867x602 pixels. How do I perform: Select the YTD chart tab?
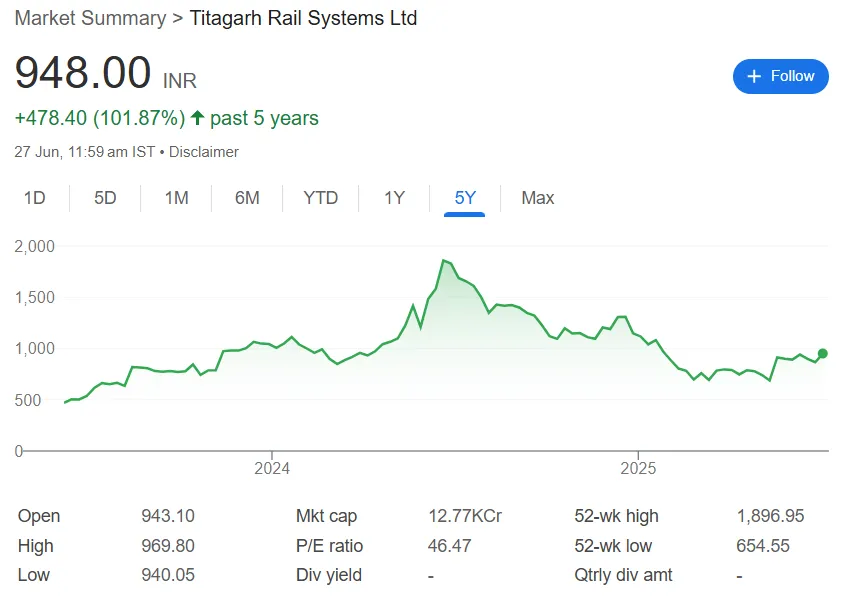[x=321, y=198]
